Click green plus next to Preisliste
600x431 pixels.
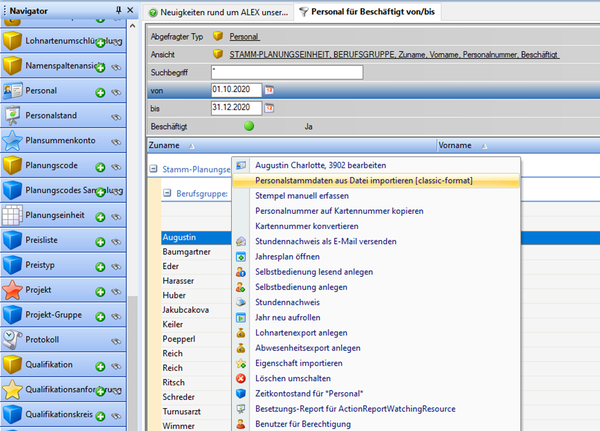point(100,242)
